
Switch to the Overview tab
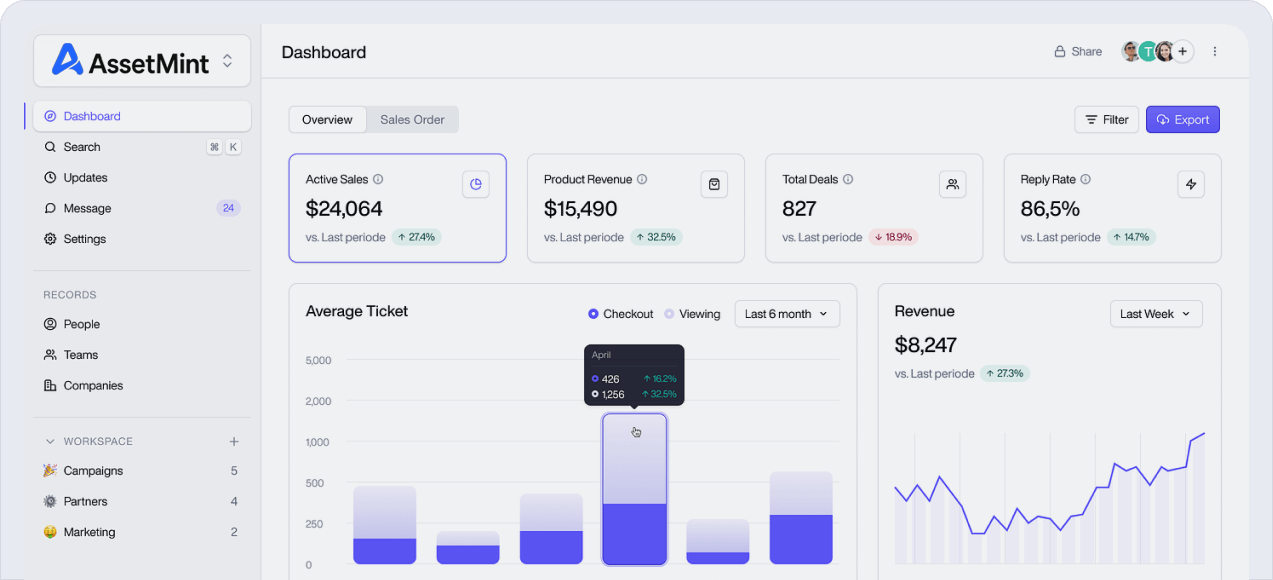[x=327, y=120]
